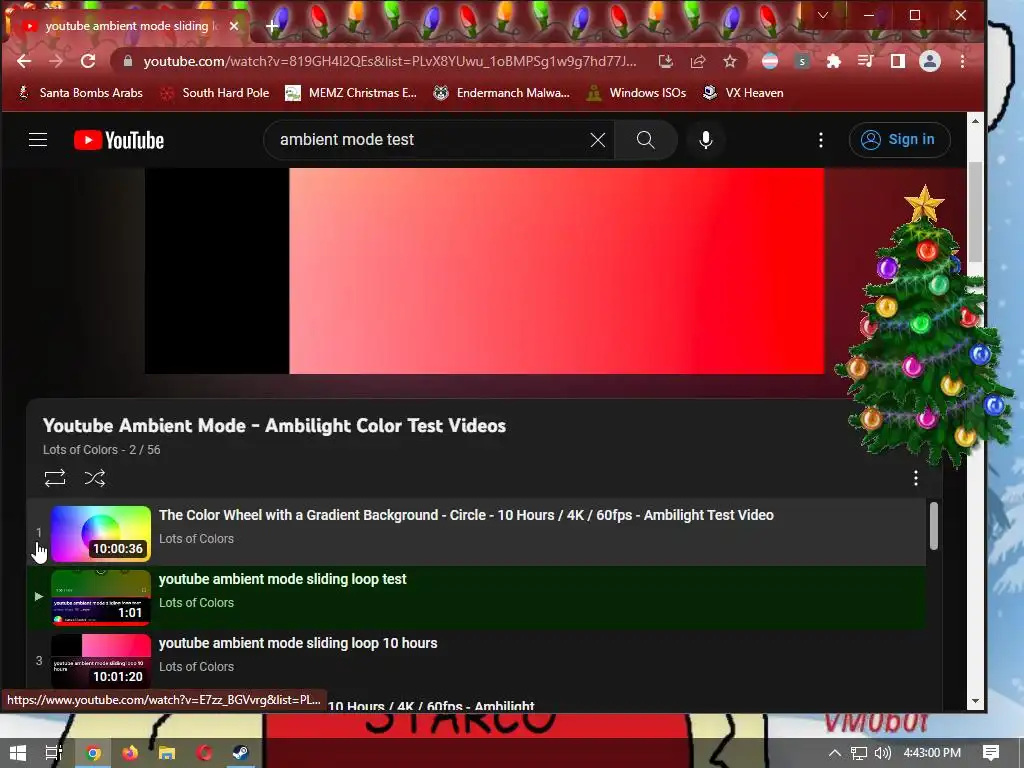Open the South Hard Pole bookmark
Viewport: 1024px width, 768px height.
pos(215,93)
